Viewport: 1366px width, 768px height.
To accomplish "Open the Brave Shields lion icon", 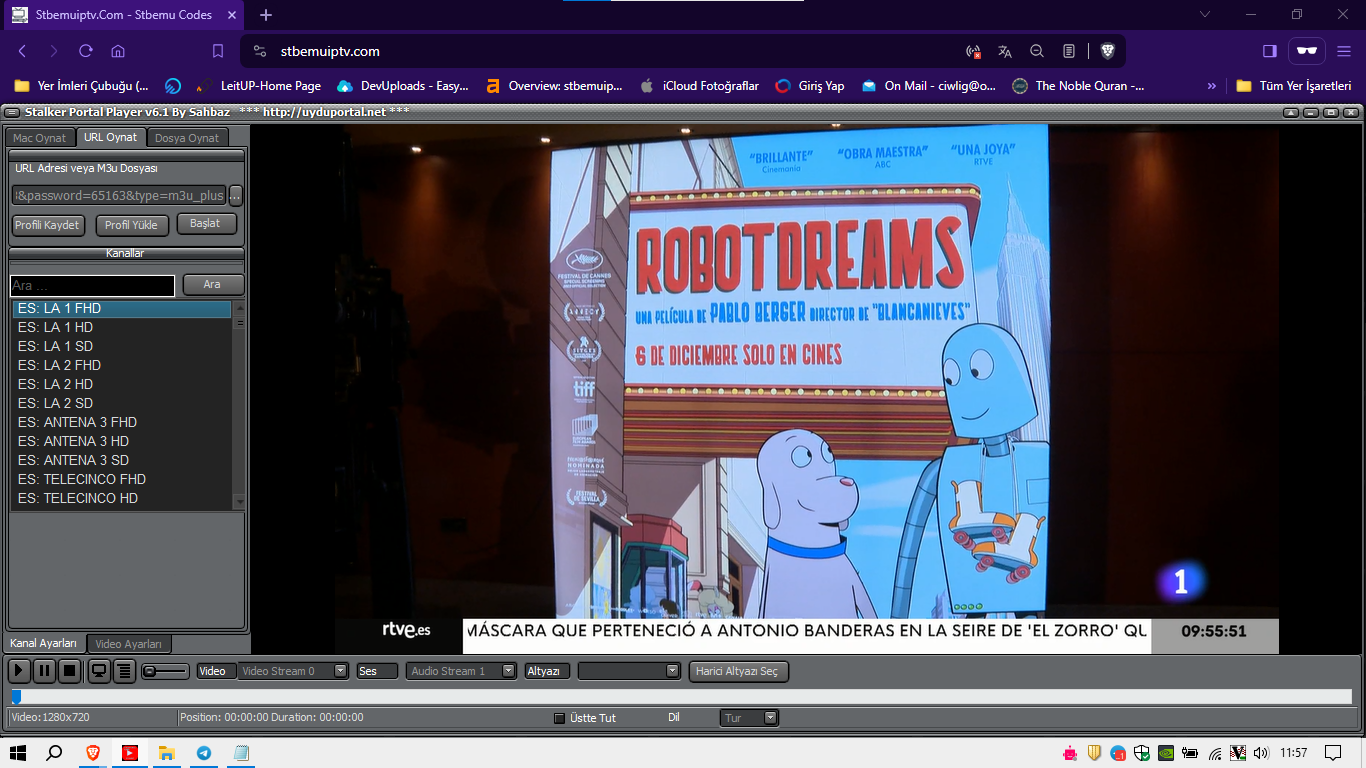I will tap(1108, 51).
